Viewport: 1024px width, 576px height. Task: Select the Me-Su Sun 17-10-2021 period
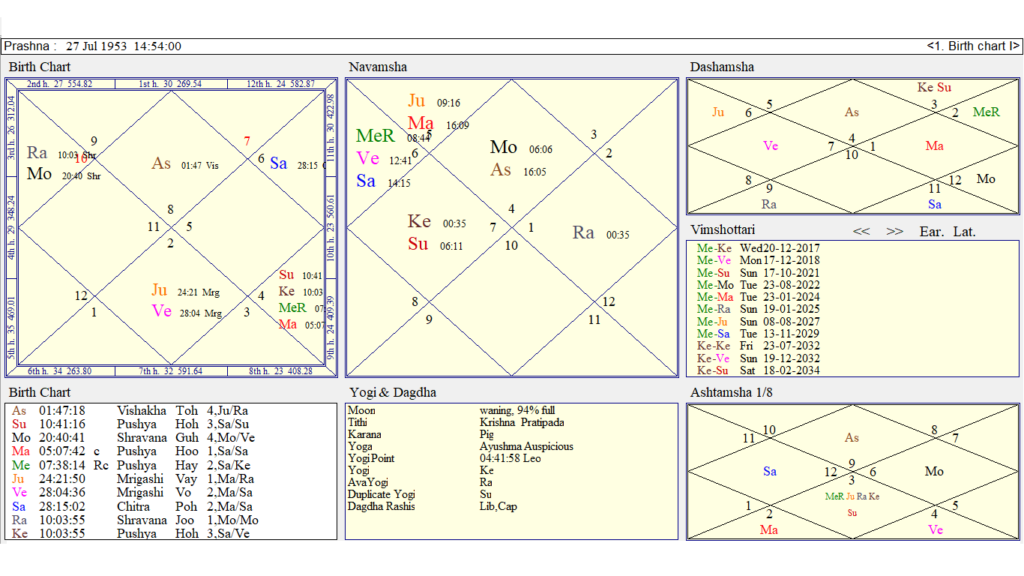(758, 273)
